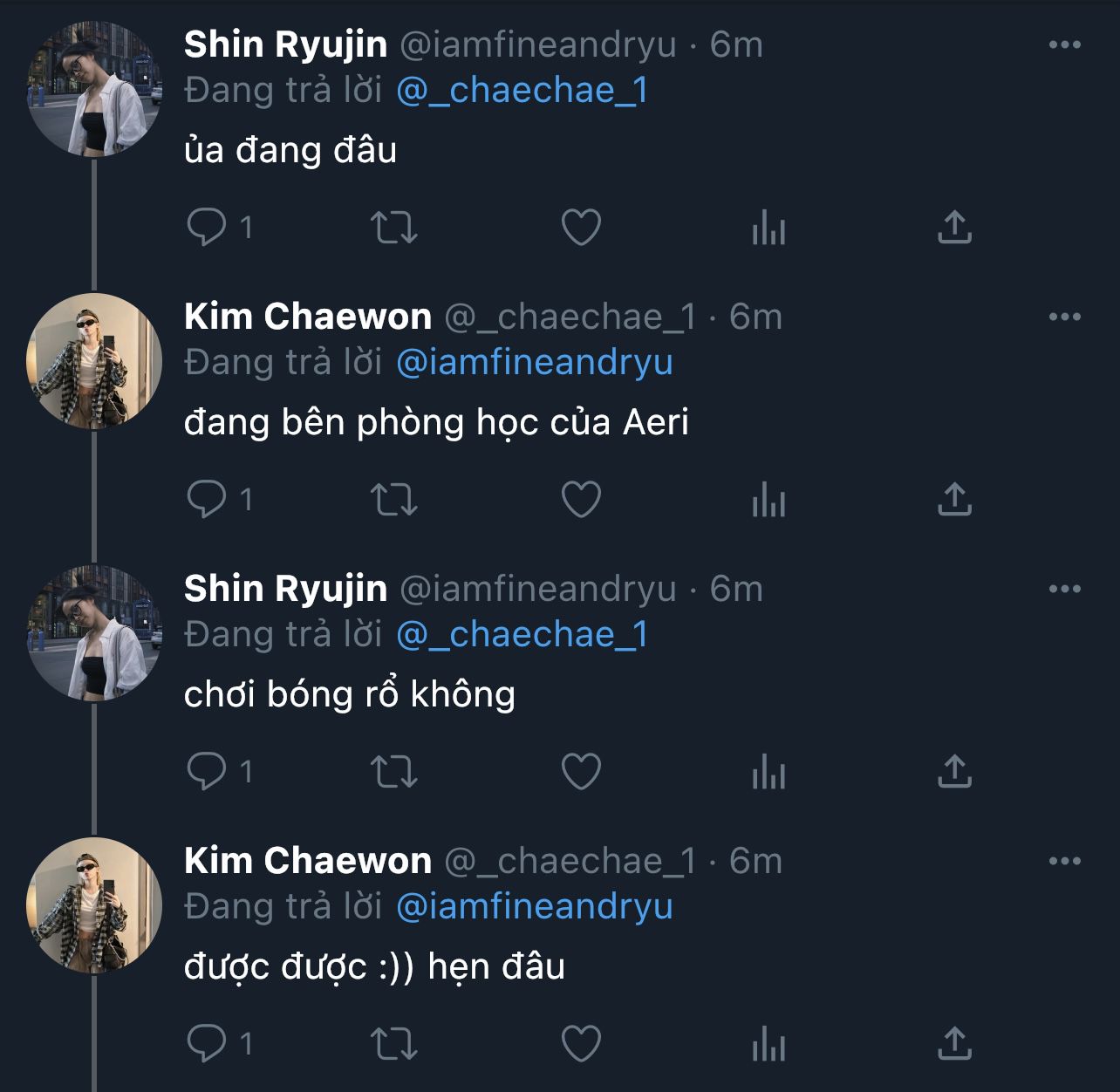The image size is (1120, 1092).
Task: View analytics for "ủa đang đâu" tweet
Action: point(768,229)
